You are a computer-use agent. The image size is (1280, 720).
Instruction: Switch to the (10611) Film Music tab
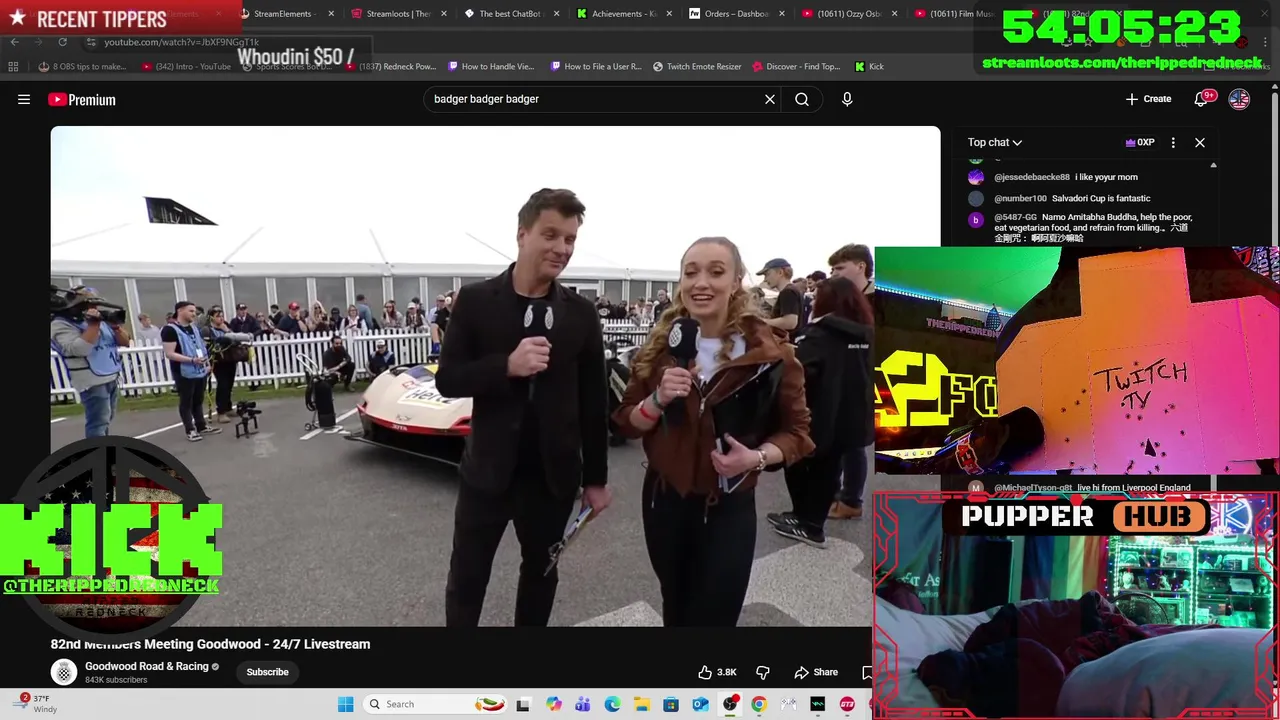click(x=958, y=14)
